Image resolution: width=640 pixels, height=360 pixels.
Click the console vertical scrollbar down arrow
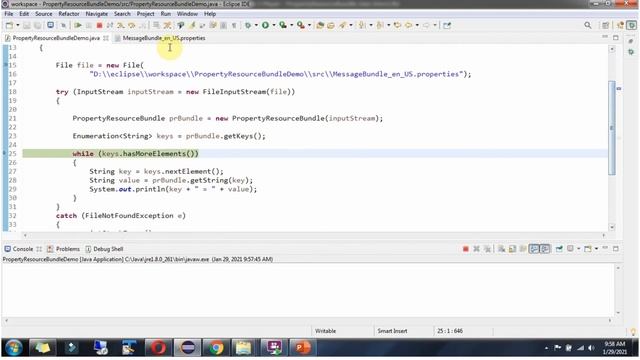(618, 313)
